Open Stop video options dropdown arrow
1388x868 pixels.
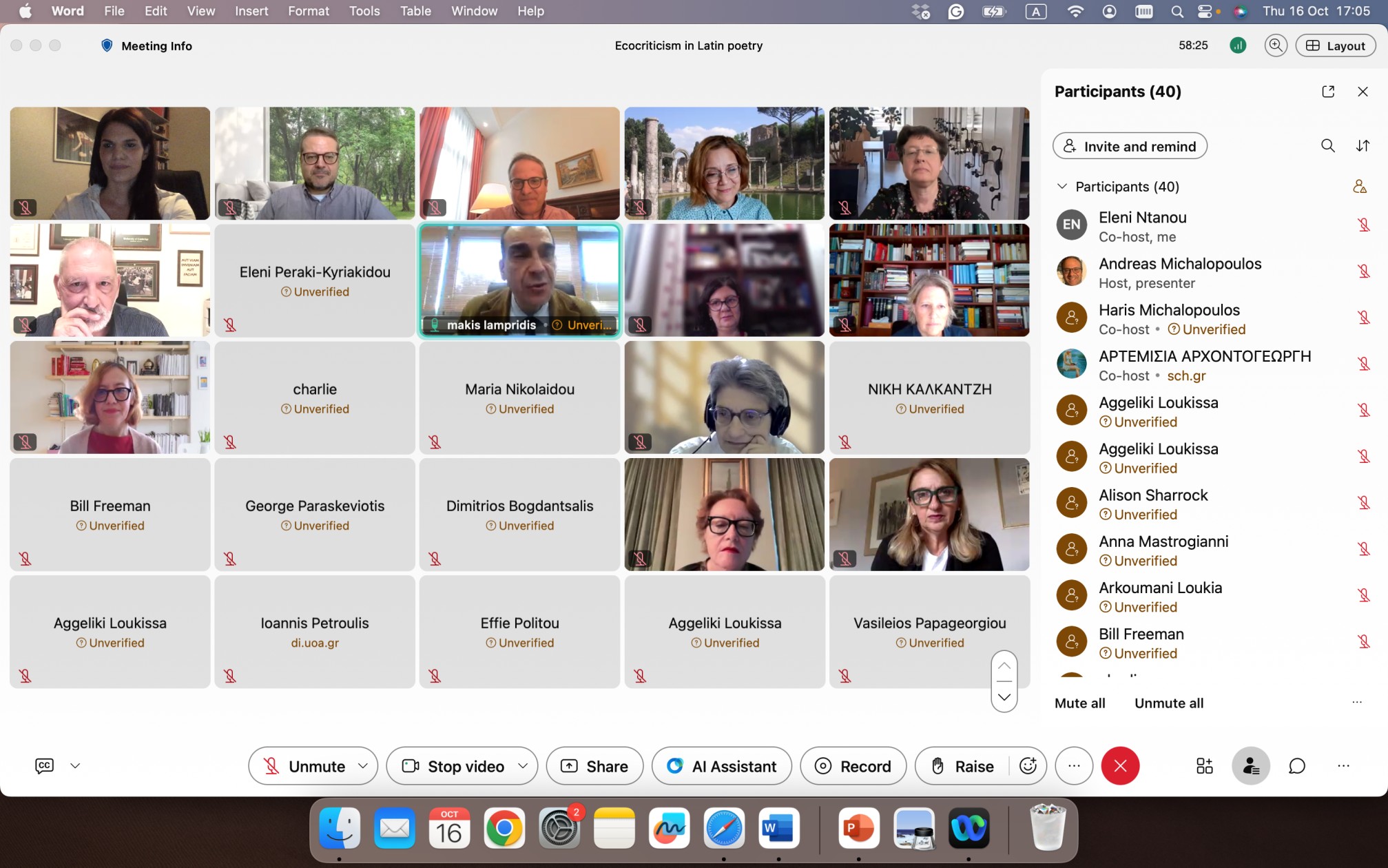tap(523, 766)
